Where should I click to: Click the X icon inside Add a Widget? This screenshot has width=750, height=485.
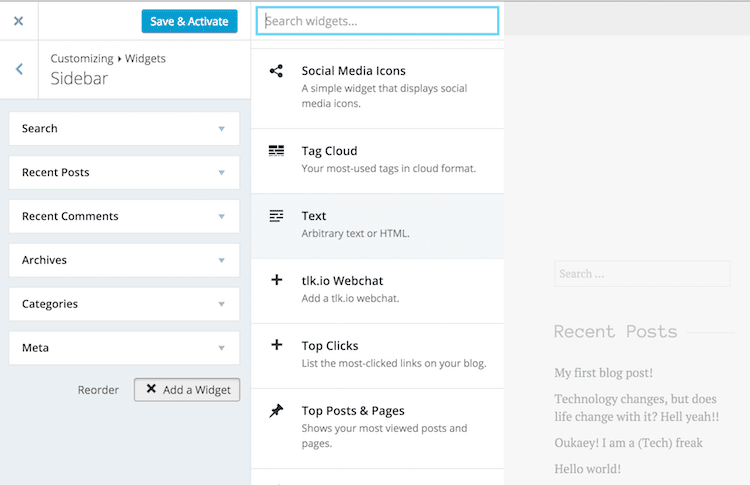pos(151,388)
